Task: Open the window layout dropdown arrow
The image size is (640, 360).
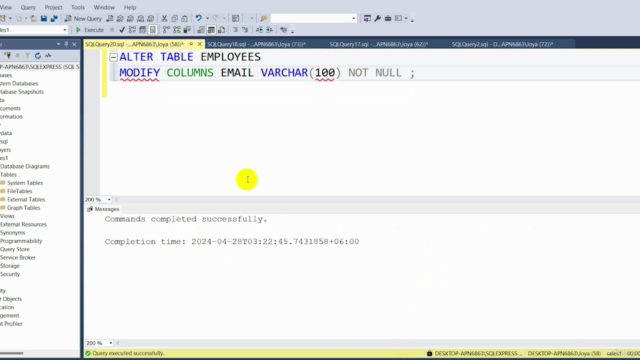Action: coord(406,18)
